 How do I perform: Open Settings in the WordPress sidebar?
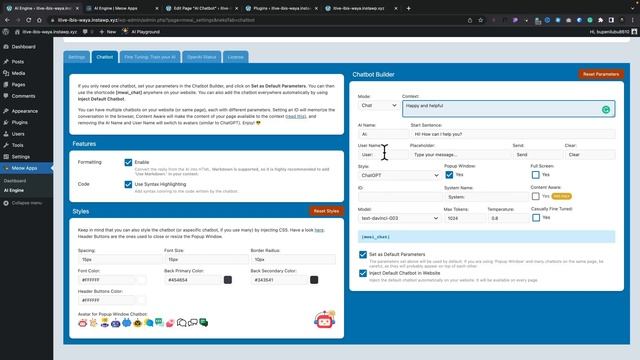point(20,157)
